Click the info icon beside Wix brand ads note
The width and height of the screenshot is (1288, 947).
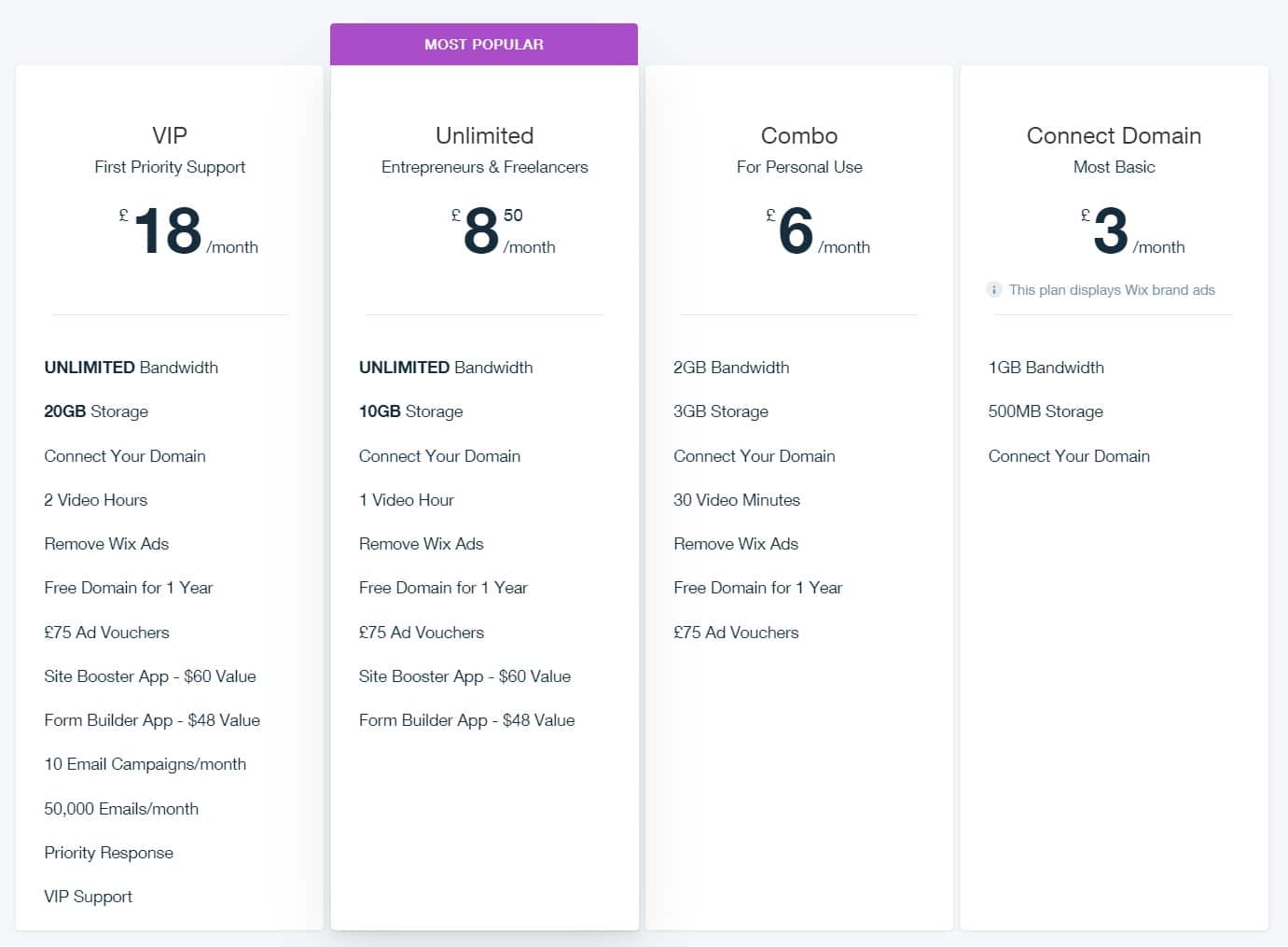point(994,290)
